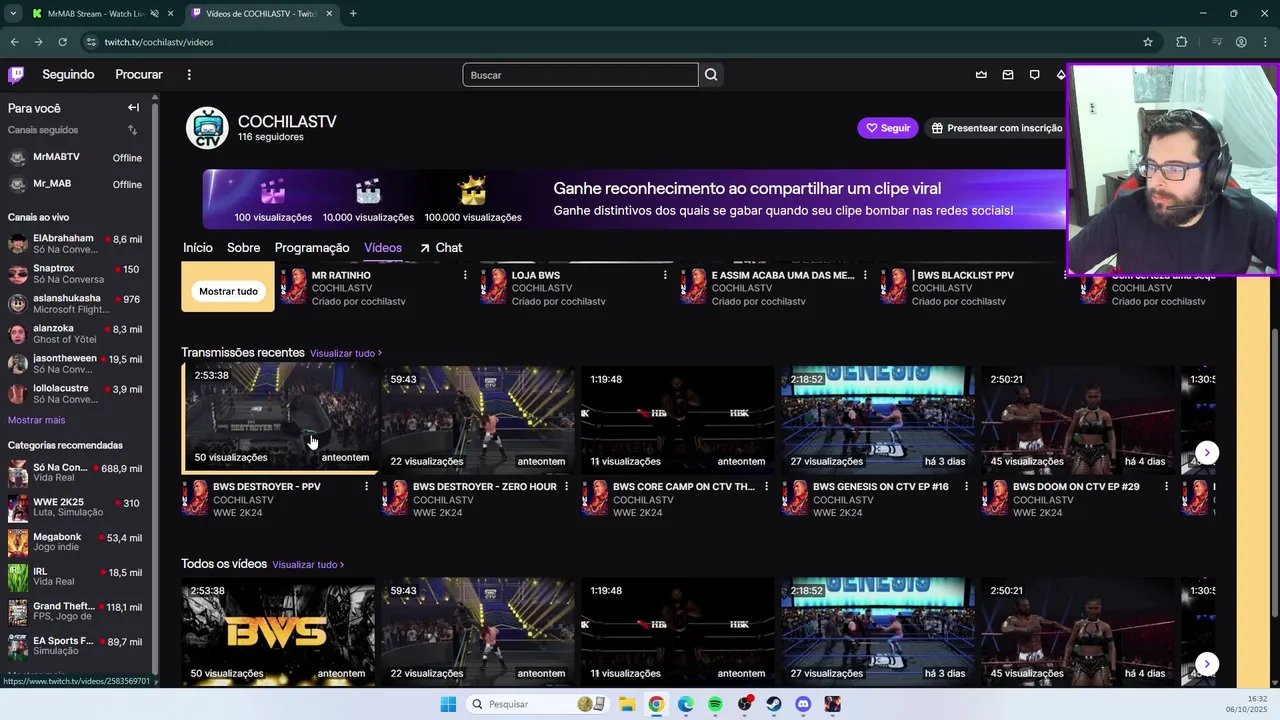Viewport: 1280px width, 720px height.
Task: Click Visualizar tudo beside Todos os vídeos
Action: [x=308, y=565]
